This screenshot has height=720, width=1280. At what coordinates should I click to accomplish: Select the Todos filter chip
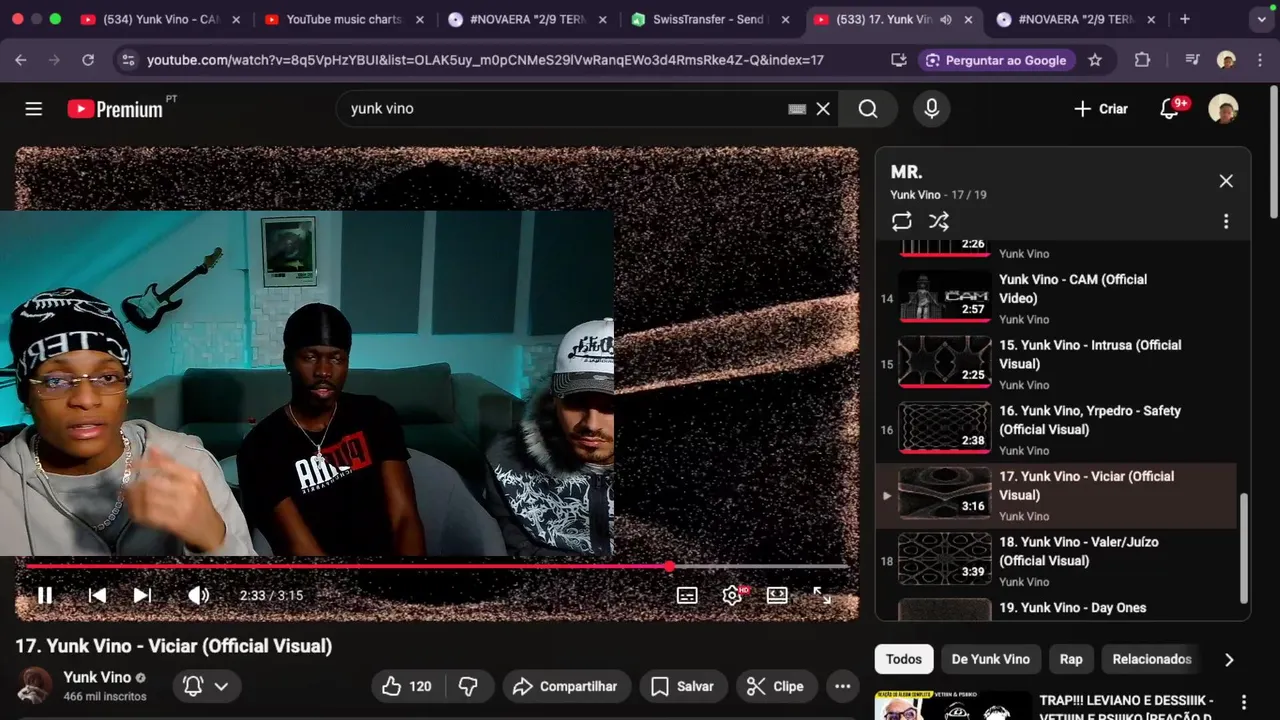coord(903,659)
